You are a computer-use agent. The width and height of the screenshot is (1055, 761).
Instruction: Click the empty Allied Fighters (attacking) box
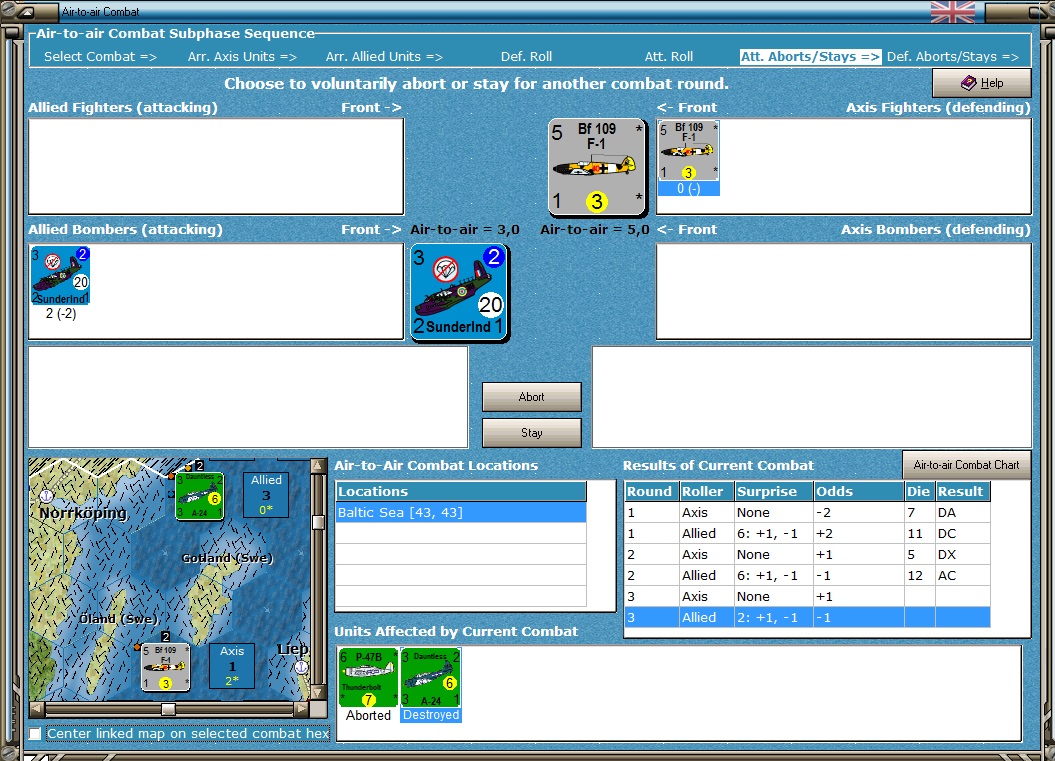tap(216, 167)
